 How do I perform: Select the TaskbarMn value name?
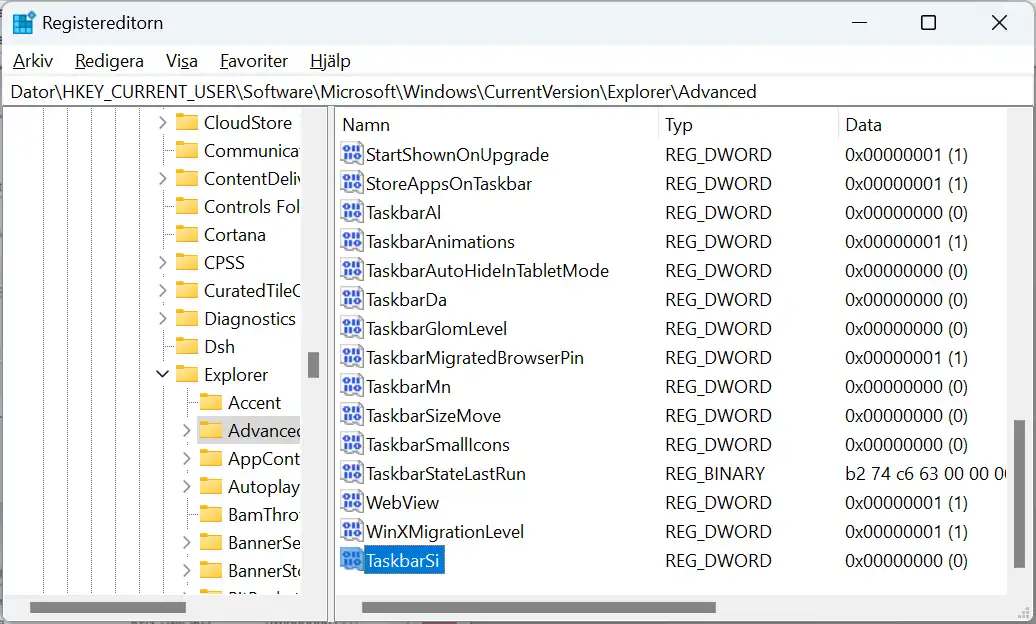point(408,387)
